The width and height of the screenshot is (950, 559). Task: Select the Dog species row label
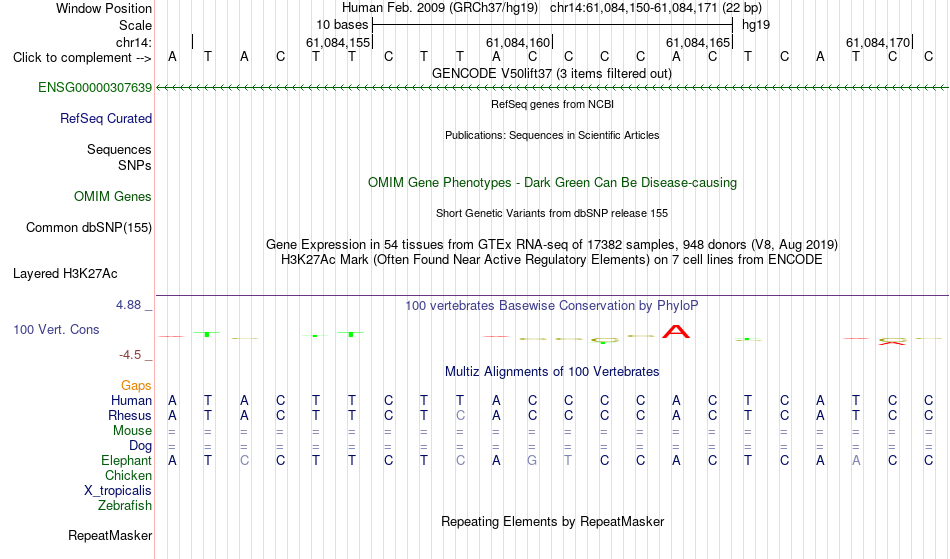(140, 446)
